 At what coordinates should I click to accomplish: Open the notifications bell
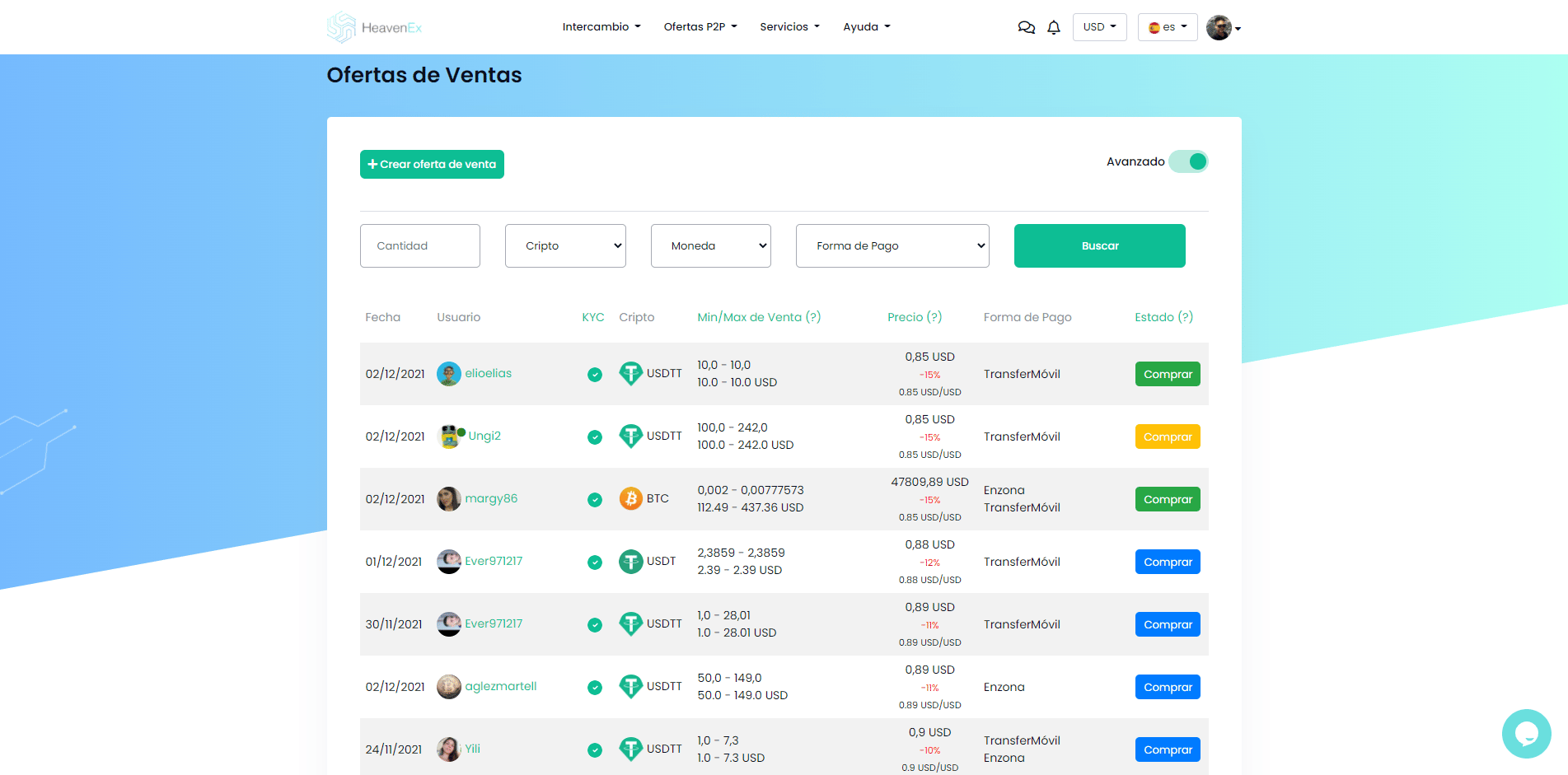tap(1054, 27)
